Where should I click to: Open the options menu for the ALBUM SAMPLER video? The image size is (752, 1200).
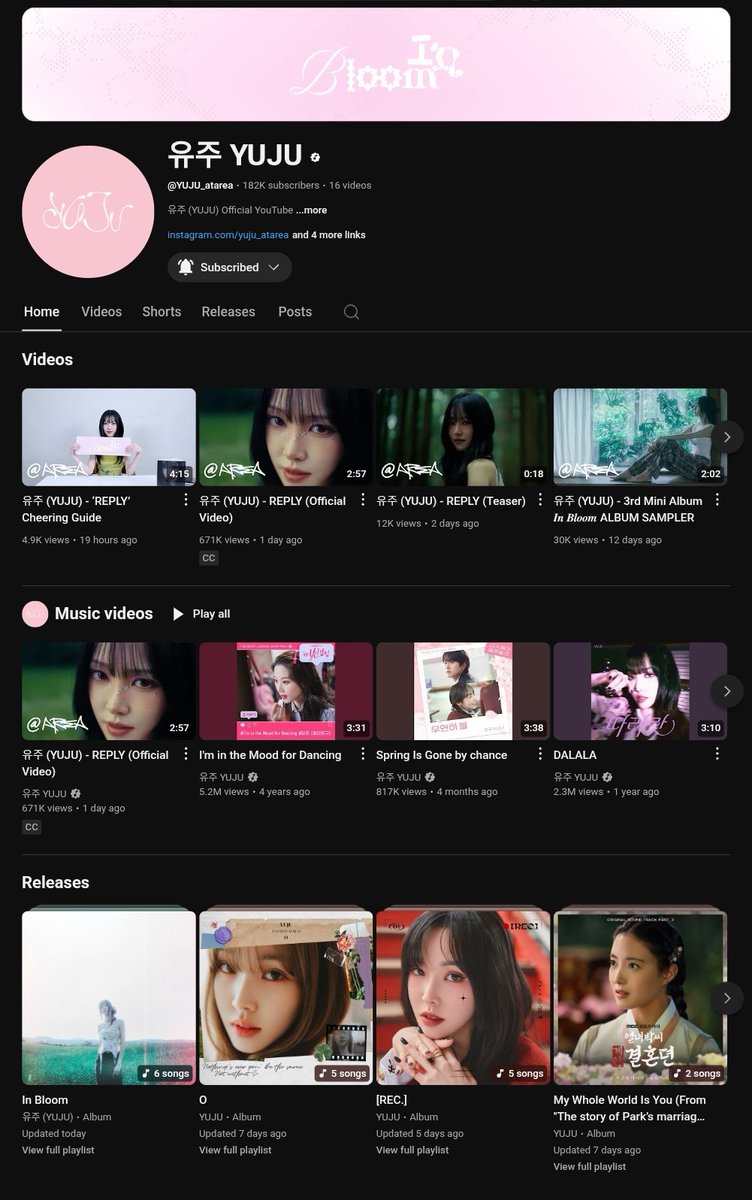click(x=717, y=500)
